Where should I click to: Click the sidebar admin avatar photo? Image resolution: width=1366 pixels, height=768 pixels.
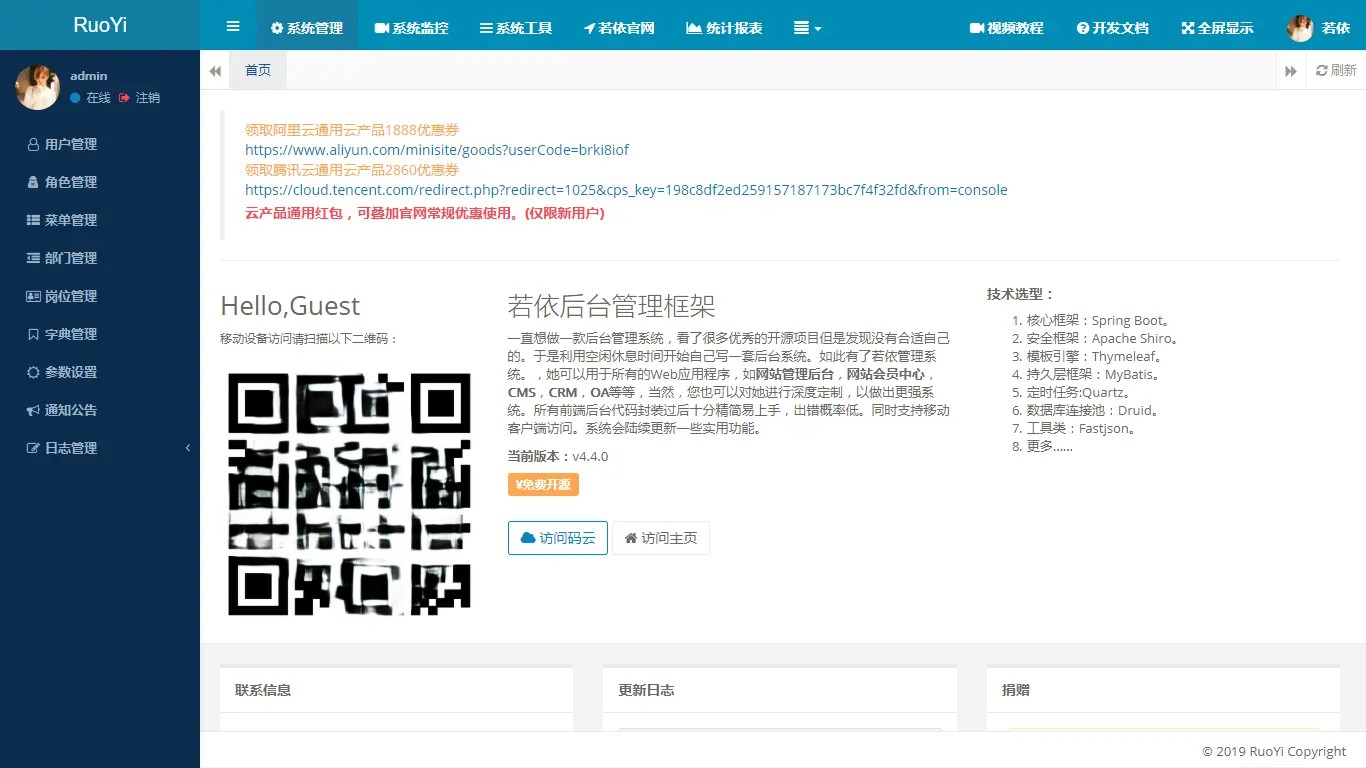tap(37, 87)
